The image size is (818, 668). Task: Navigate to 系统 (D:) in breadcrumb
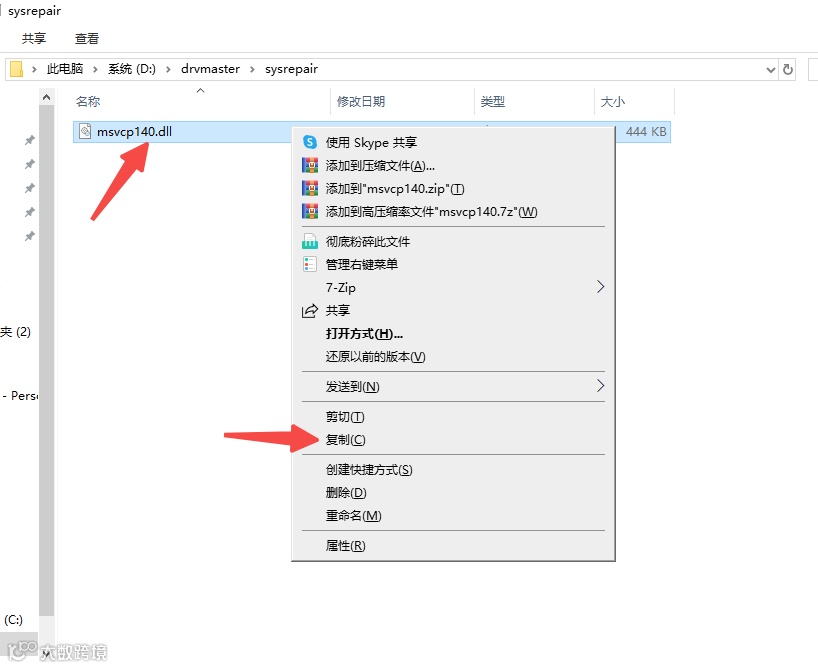[x=131, y=69]
